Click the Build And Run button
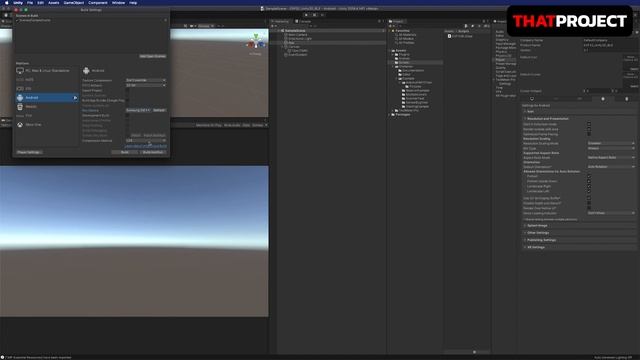The height and width of the screenshot is (360, 640). 153,152
